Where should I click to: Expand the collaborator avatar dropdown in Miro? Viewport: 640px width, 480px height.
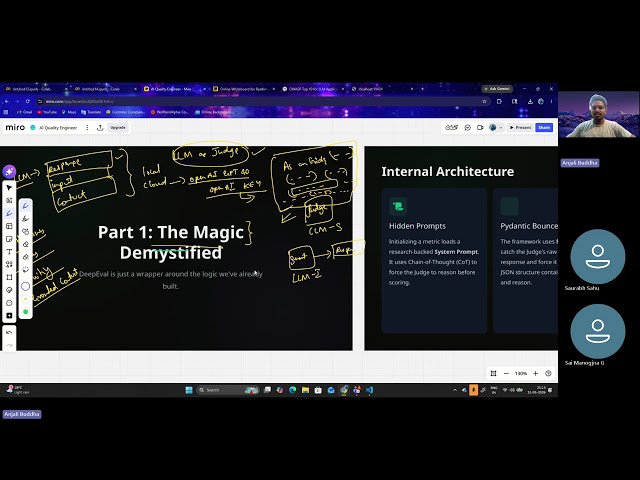pos(501,128)
